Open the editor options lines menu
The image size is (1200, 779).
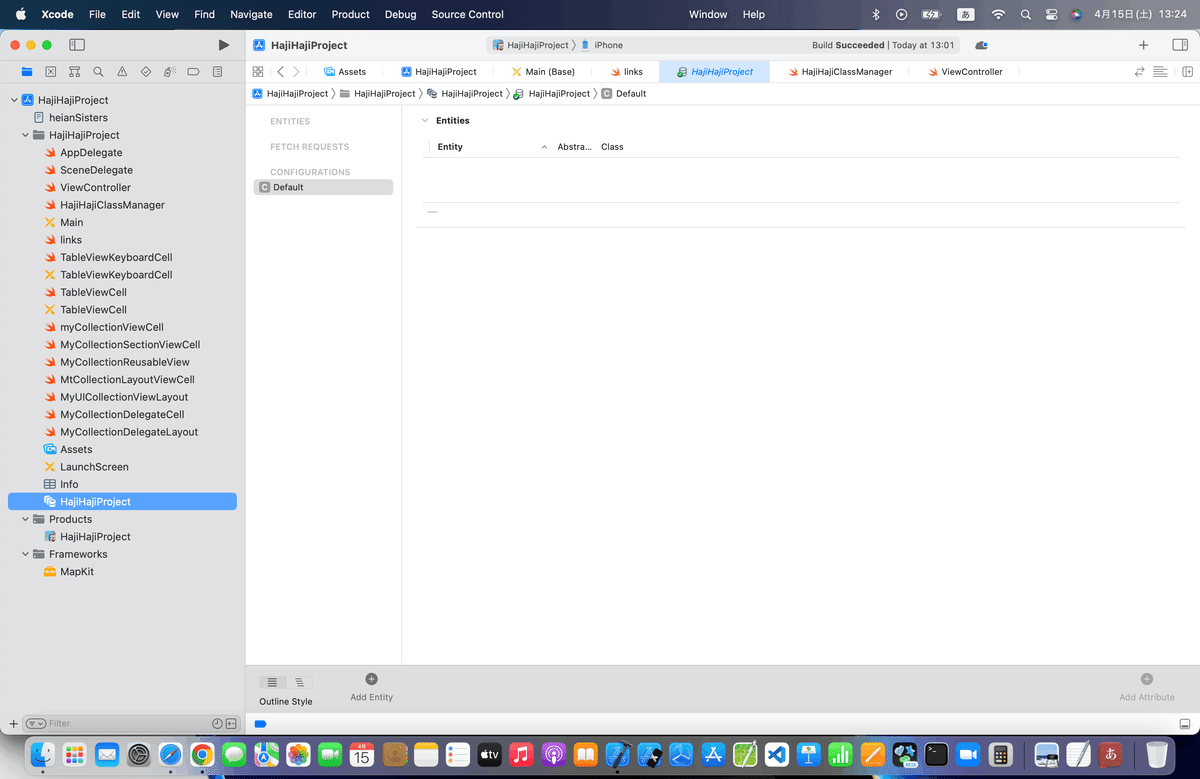tap(1160, 72)
